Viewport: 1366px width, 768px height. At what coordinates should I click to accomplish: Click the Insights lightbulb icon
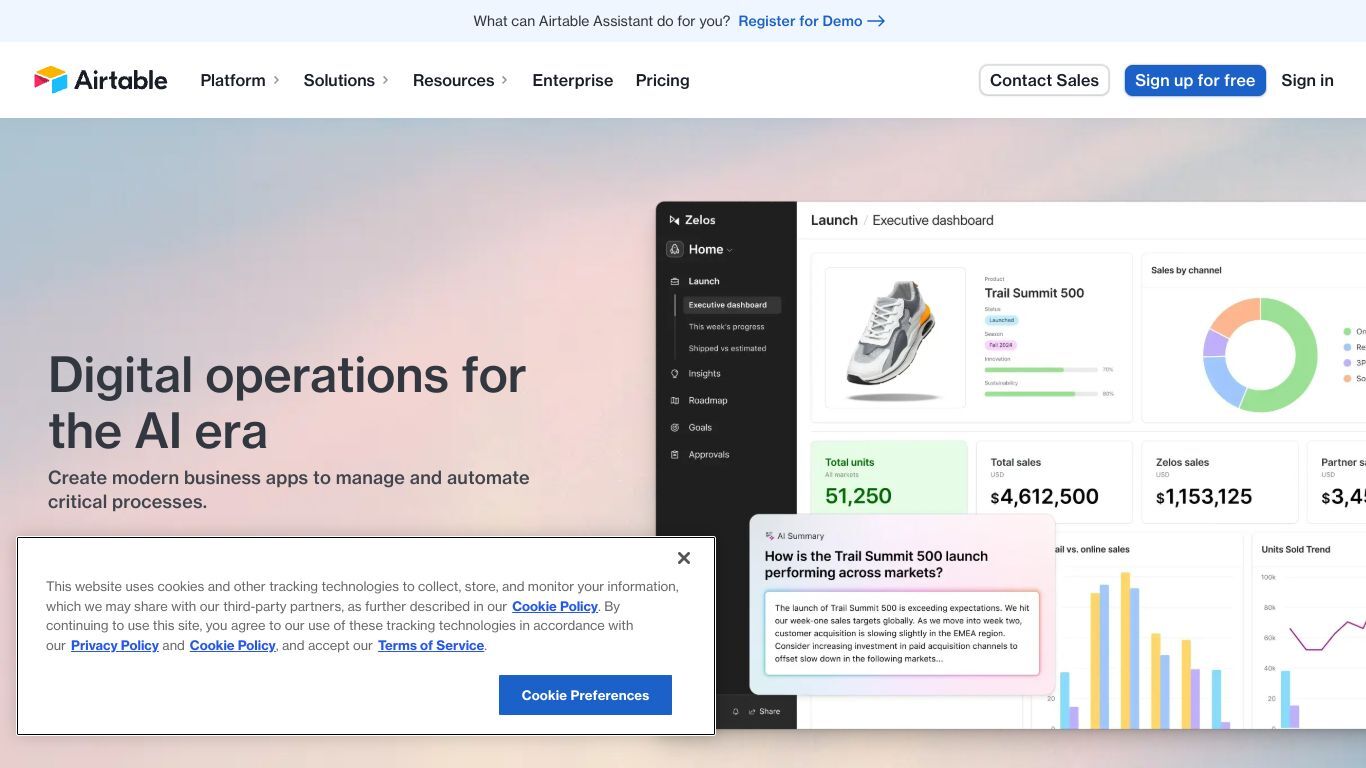tap(675, 373)
